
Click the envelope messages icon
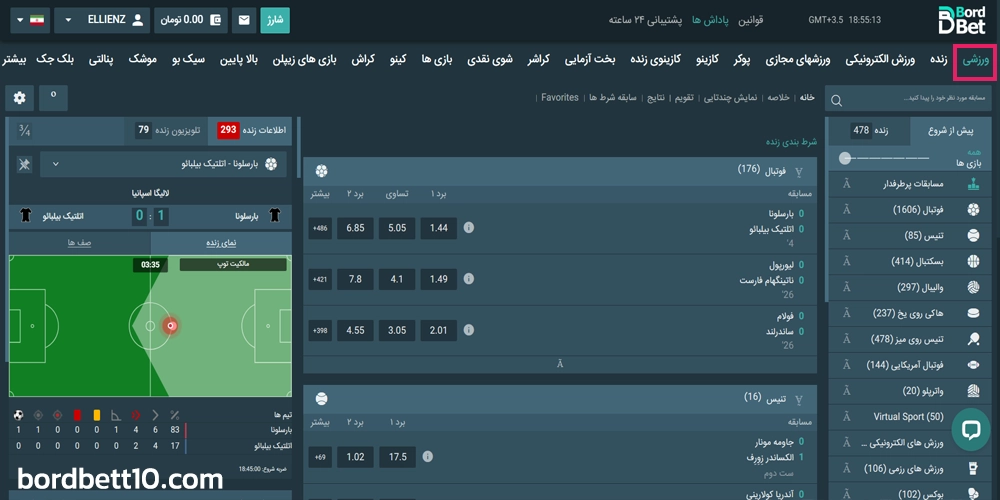click(244, 20)
